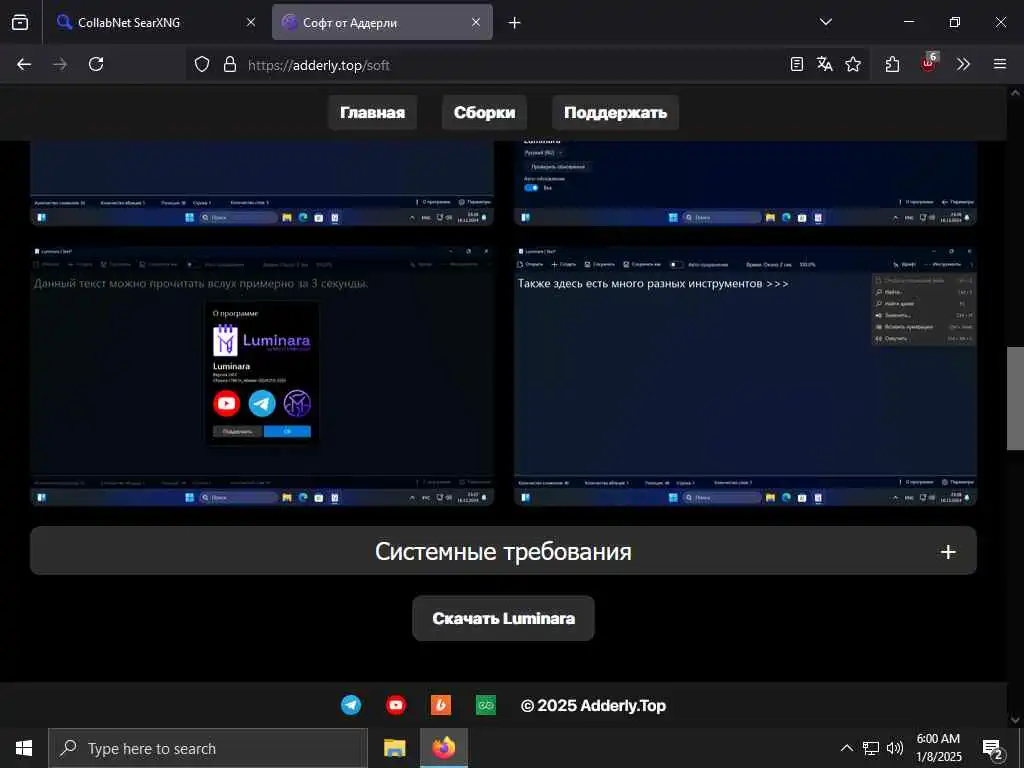Open the Windows Start menu
The width and height of the screenshot is (1024, 768).
coord(24,748)
